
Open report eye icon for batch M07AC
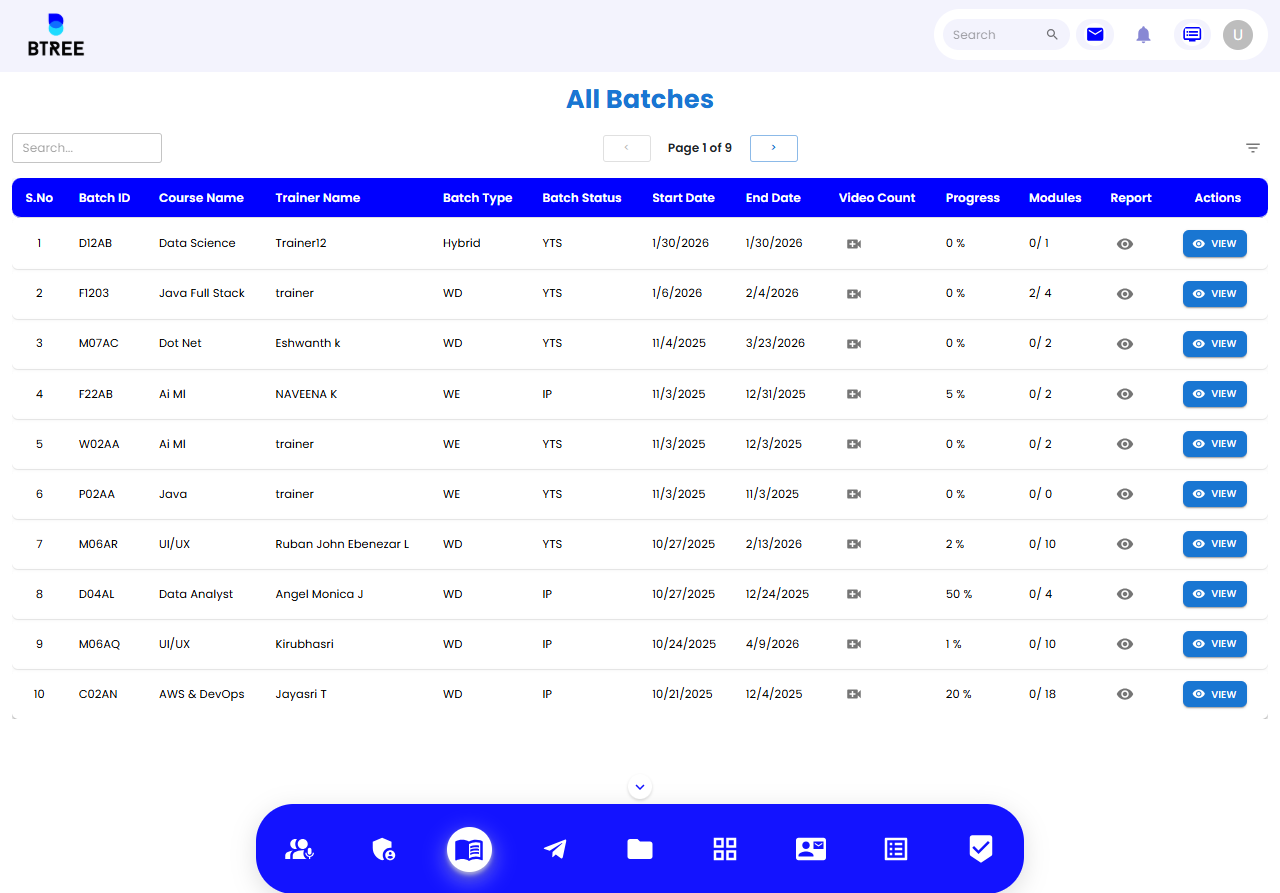[1125, 344]
